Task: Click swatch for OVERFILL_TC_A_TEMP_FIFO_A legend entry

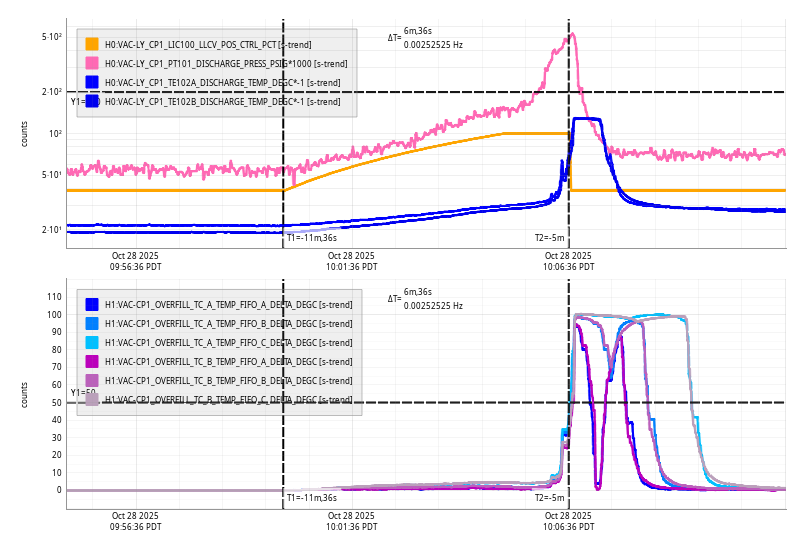Action: pos(92,304)
